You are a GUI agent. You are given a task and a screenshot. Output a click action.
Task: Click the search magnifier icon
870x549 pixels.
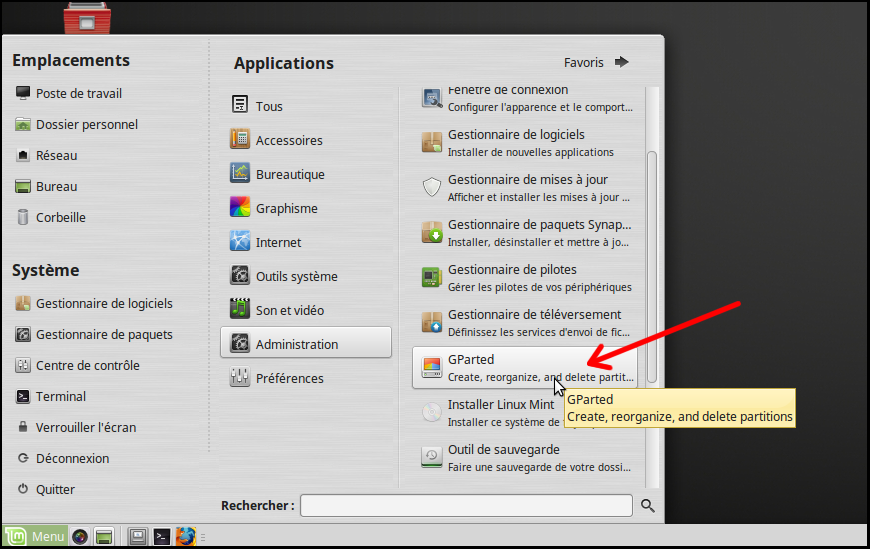pyautogui.click(x=648, y=506)
